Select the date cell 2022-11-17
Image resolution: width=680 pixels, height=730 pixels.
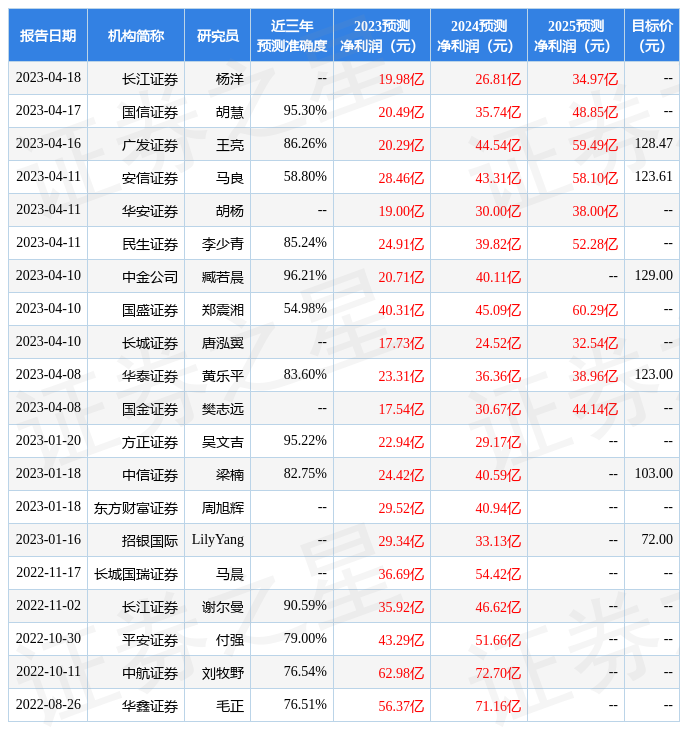coord(48,573)
